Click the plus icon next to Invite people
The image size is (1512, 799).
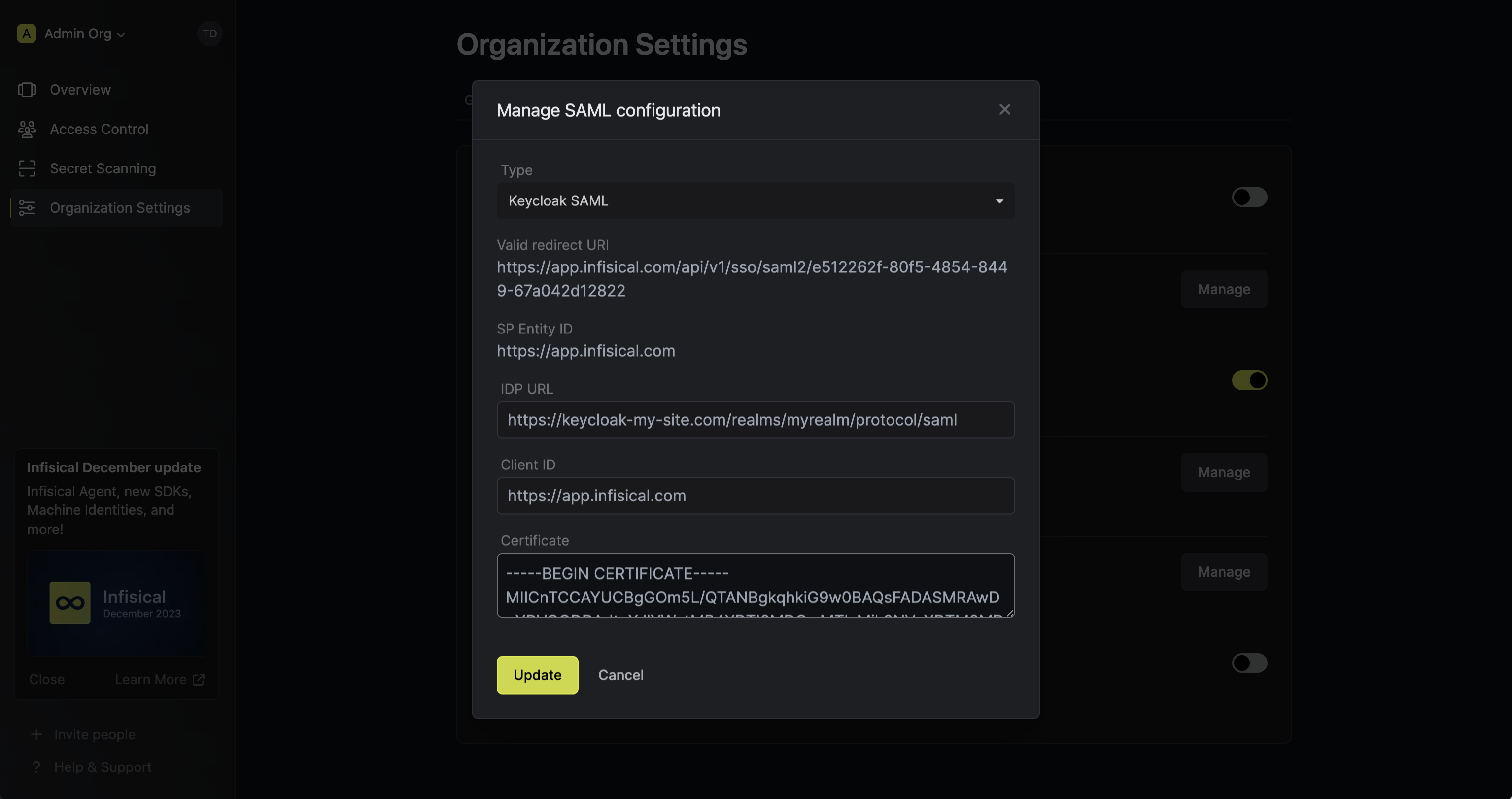36,734
